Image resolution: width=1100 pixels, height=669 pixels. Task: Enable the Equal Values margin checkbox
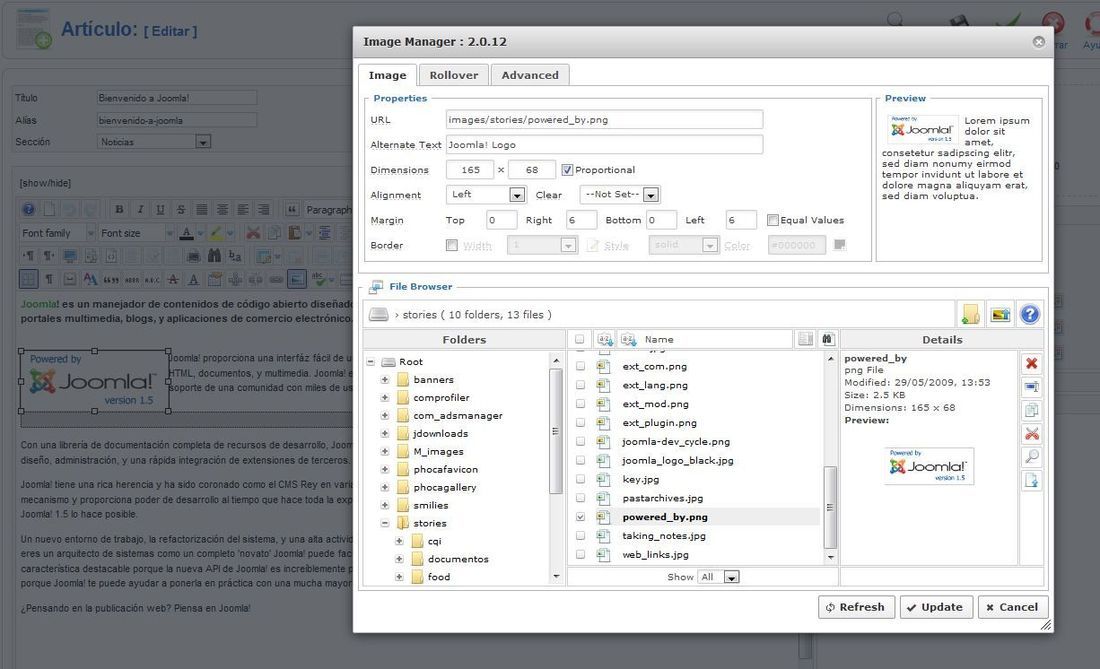coord(772,220)
